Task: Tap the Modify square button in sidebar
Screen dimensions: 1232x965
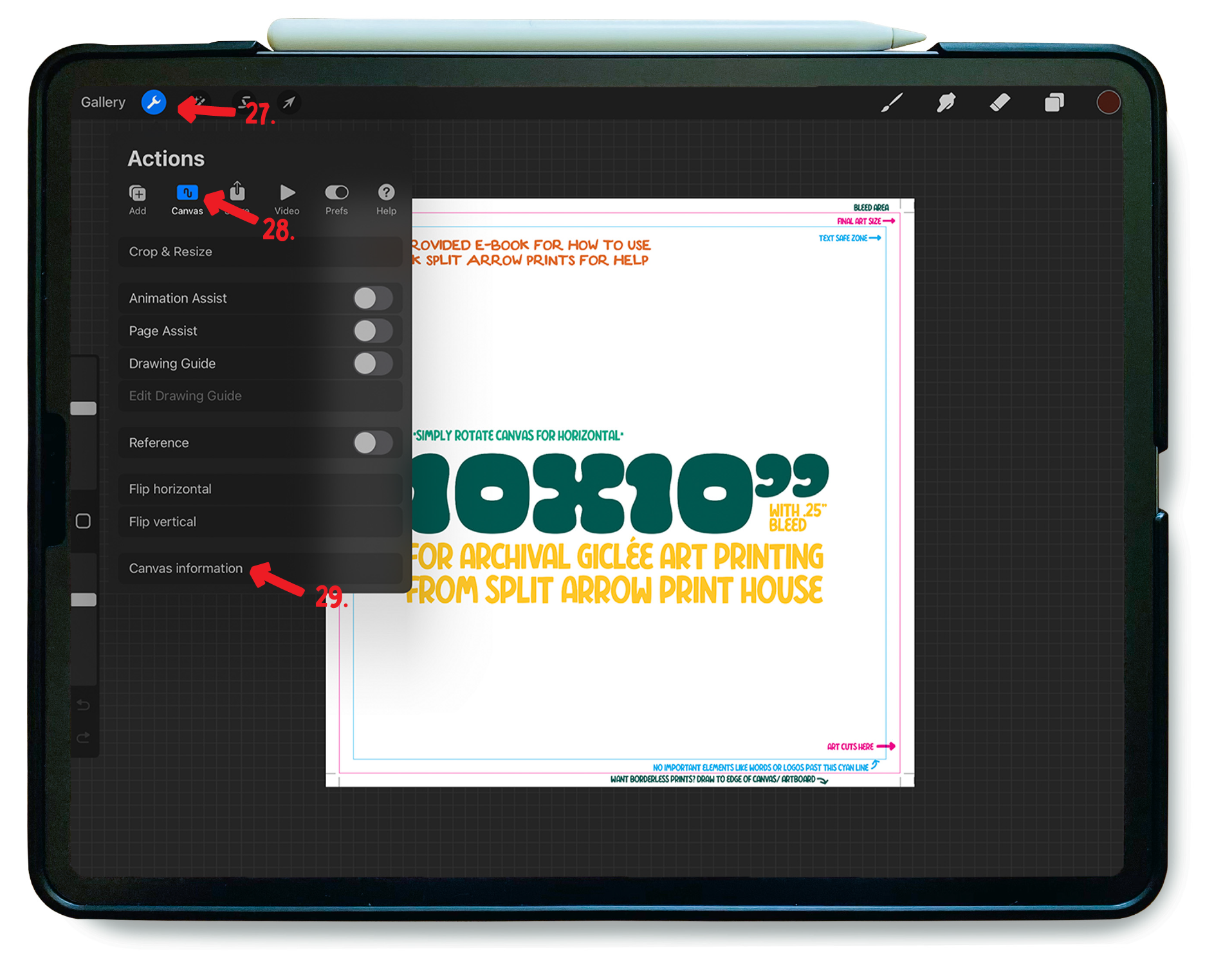Action: [83, 521]
